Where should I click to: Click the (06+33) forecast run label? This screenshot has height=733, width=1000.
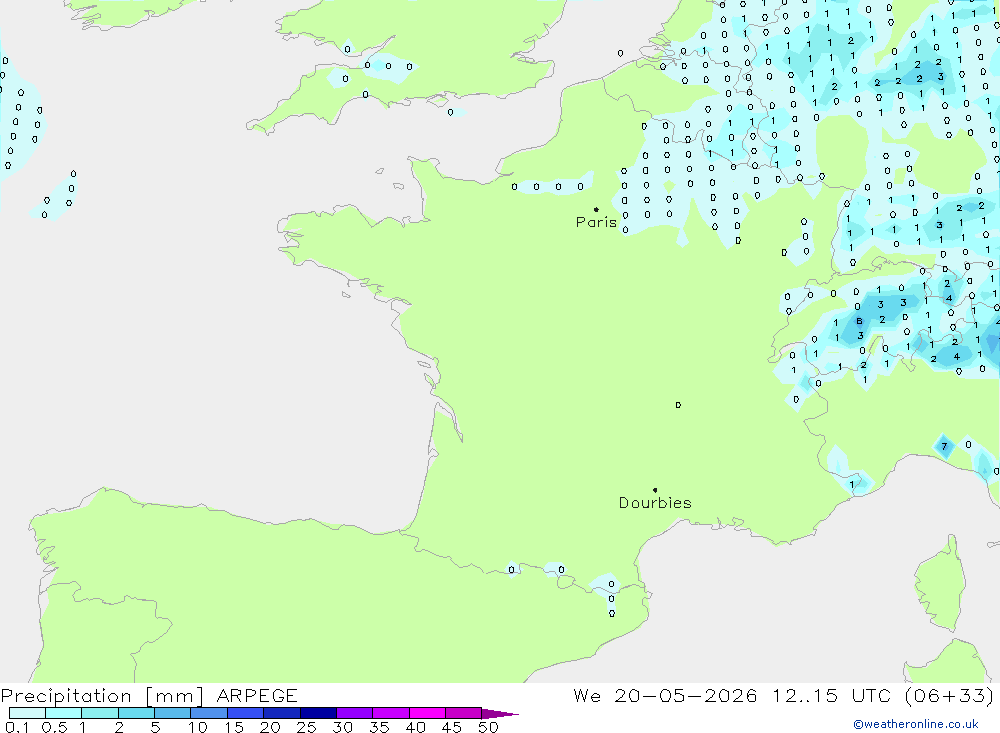[949, 695]
